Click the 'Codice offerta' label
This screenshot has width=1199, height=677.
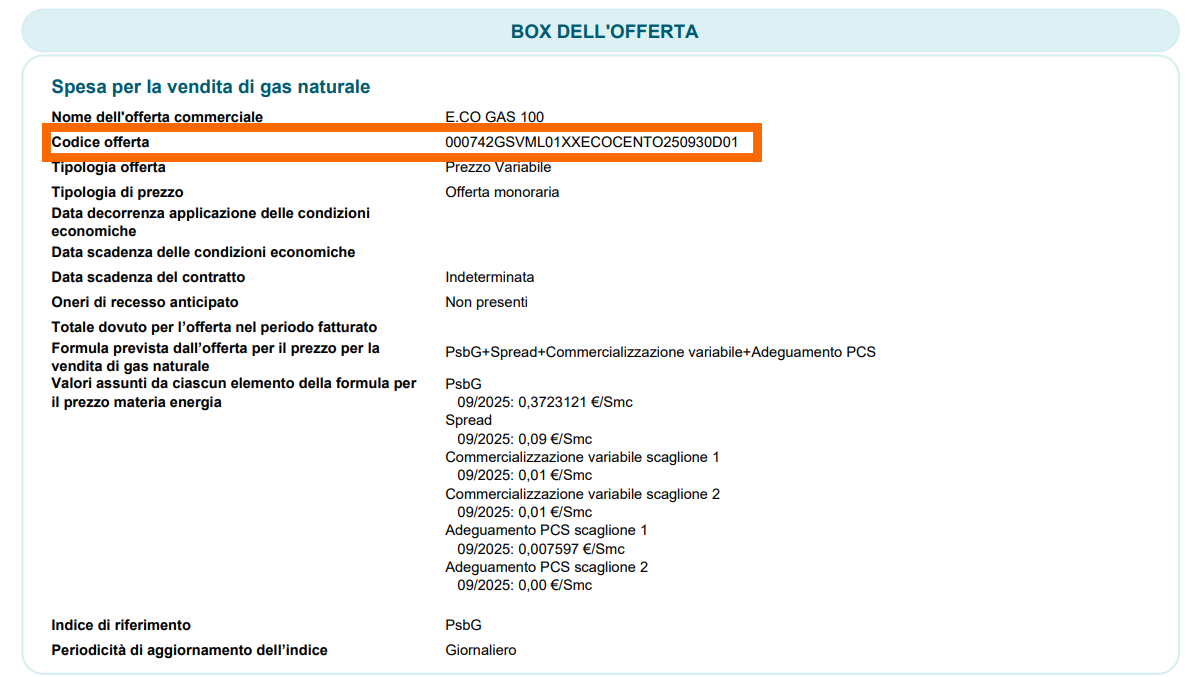pos(100,142)
